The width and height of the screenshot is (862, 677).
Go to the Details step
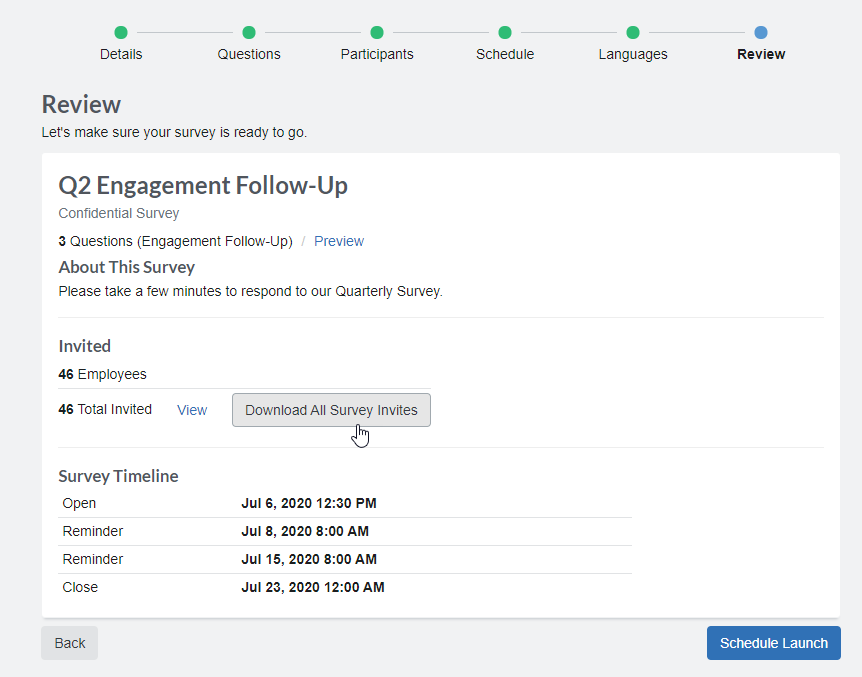click(120, 54)
